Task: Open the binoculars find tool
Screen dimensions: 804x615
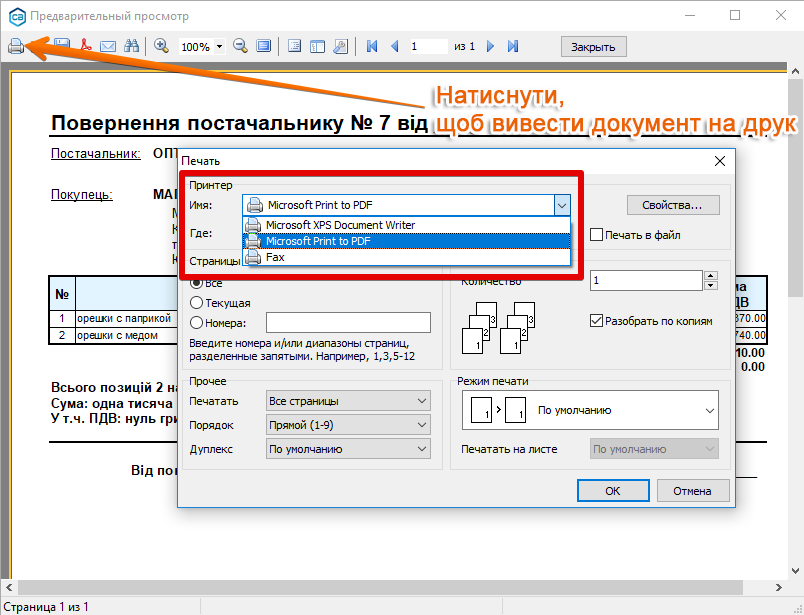Action: coord(131,46)
